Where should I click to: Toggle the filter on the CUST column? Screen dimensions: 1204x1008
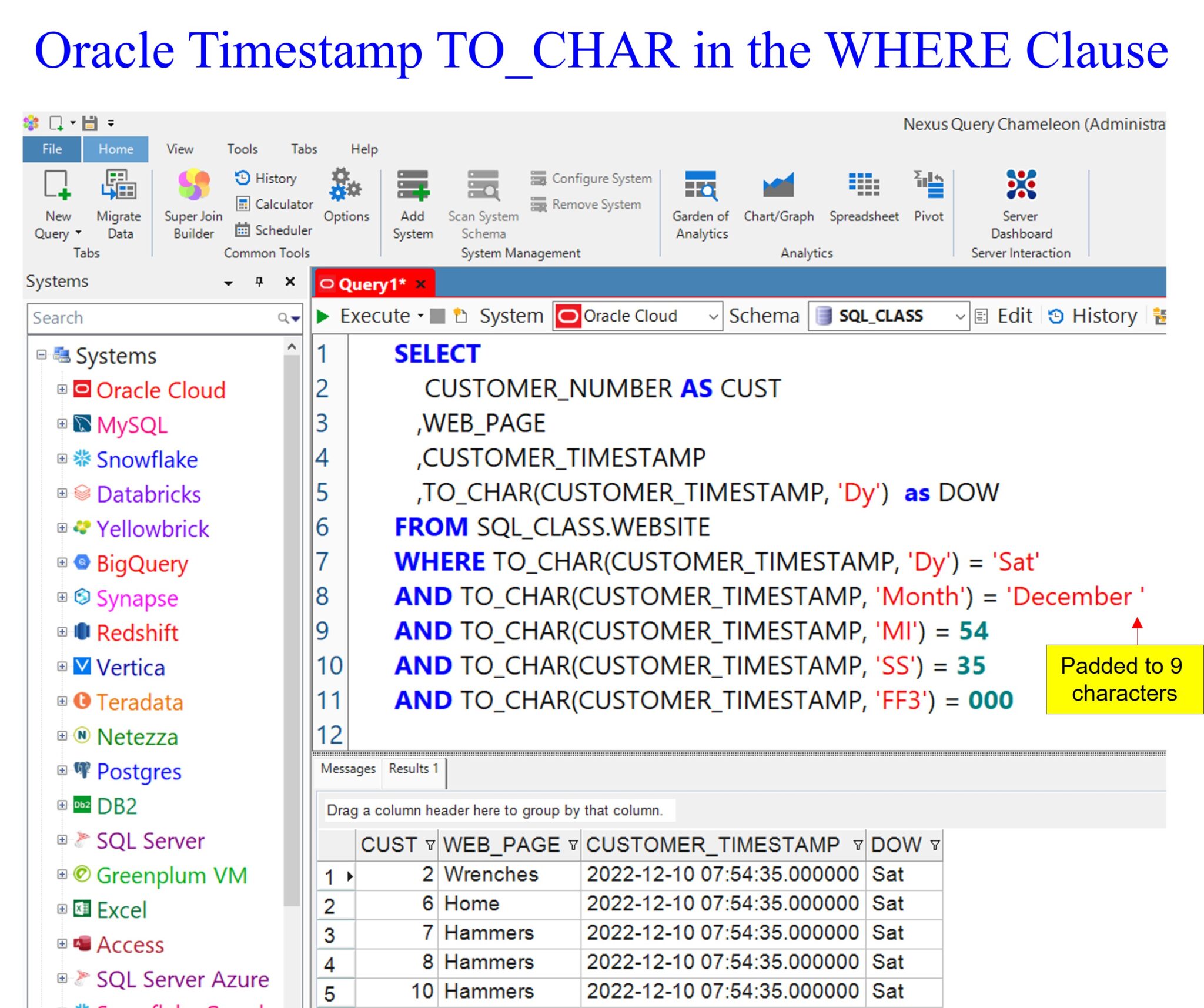click(x=430, y=845)
